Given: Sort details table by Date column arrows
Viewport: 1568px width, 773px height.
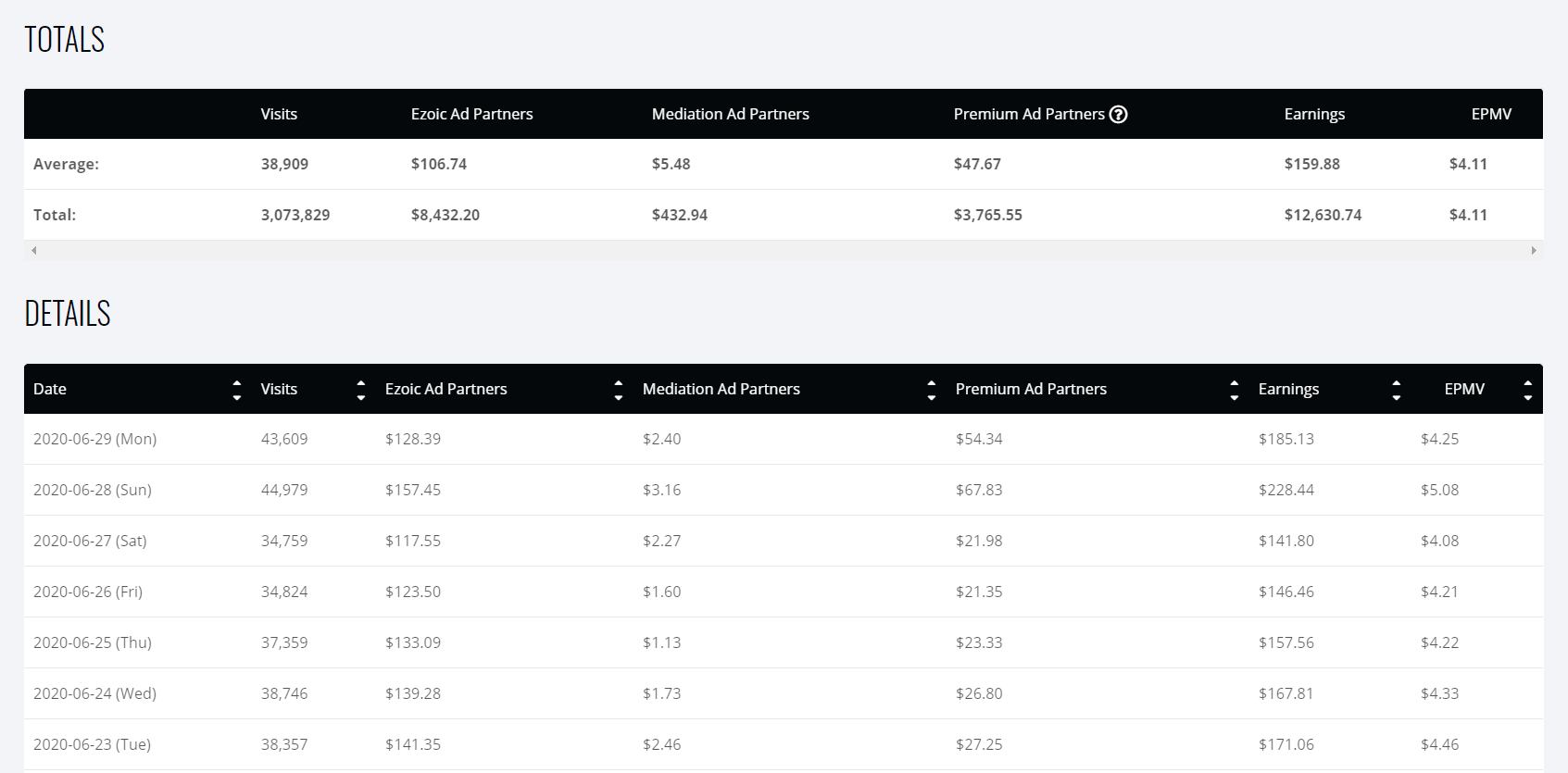Looking at the screenshot, I should (236, 390).
